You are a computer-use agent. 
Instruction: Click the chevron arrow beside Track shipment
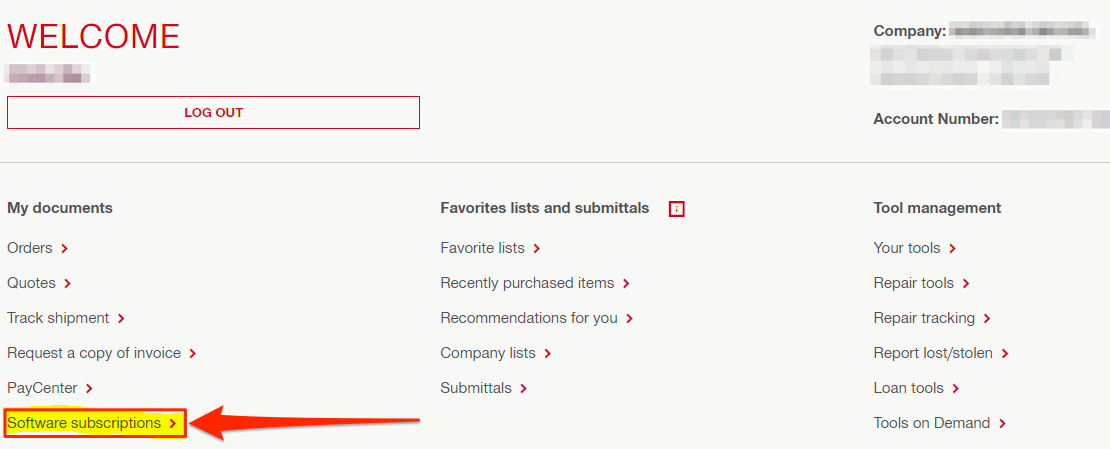pos(121,319)
